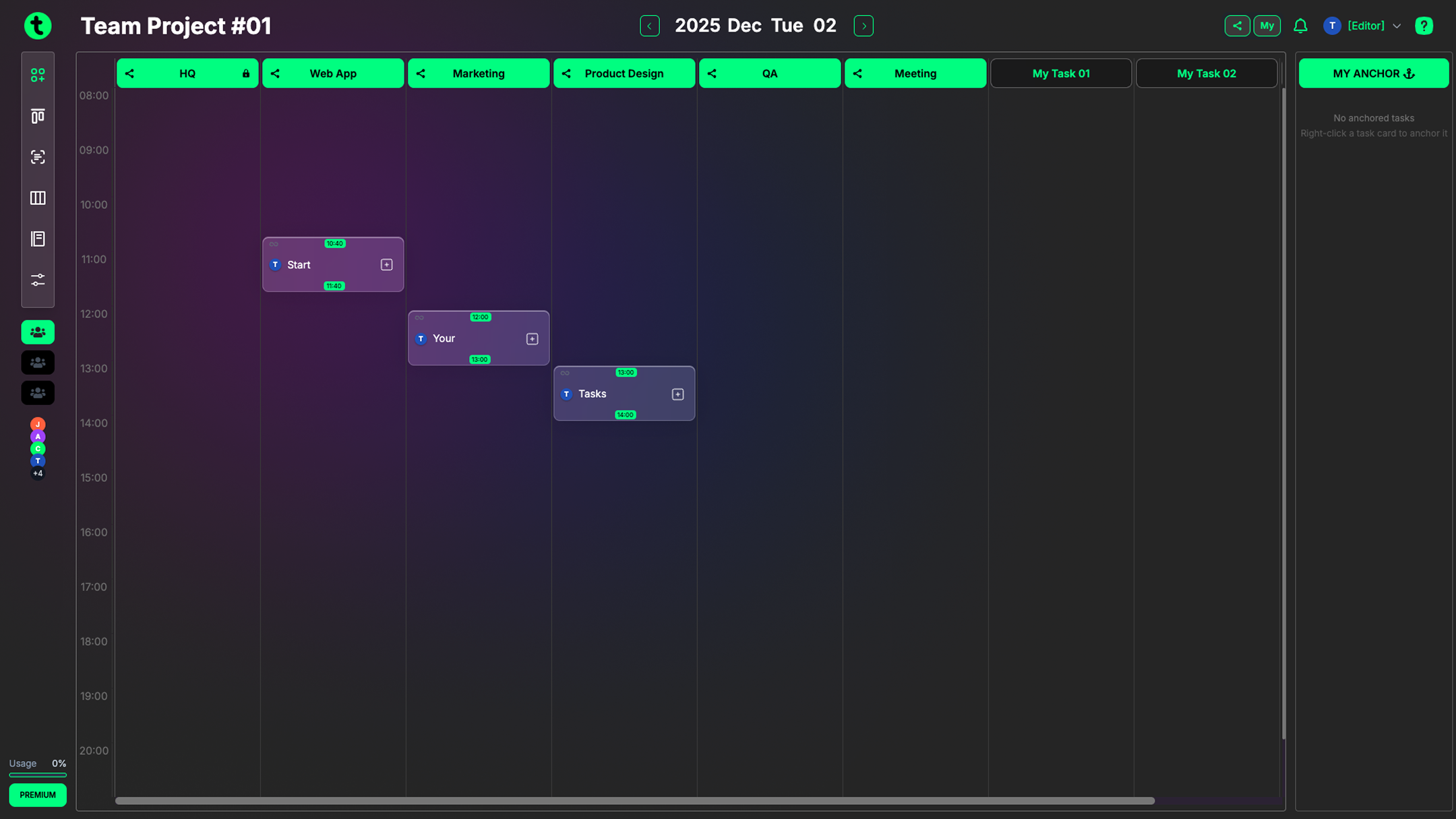Check the Usage 0% indicator
The height and width of the screenshot is (819, 1456).
(x=37, y=764)
